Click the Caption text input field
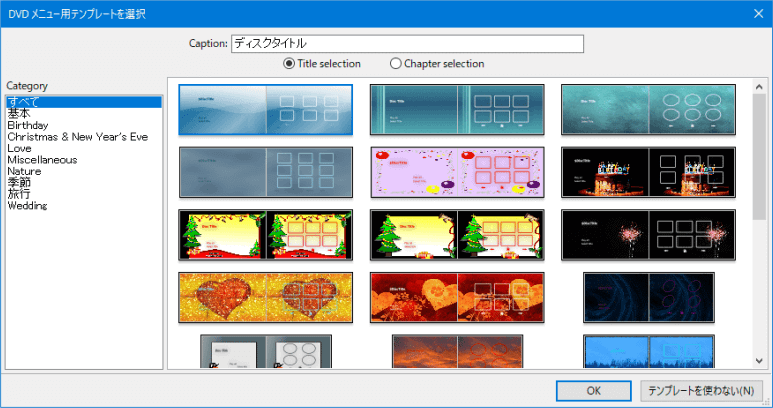Image resolution: width=773 pixels, height=408 pixels. coord(406,44)
